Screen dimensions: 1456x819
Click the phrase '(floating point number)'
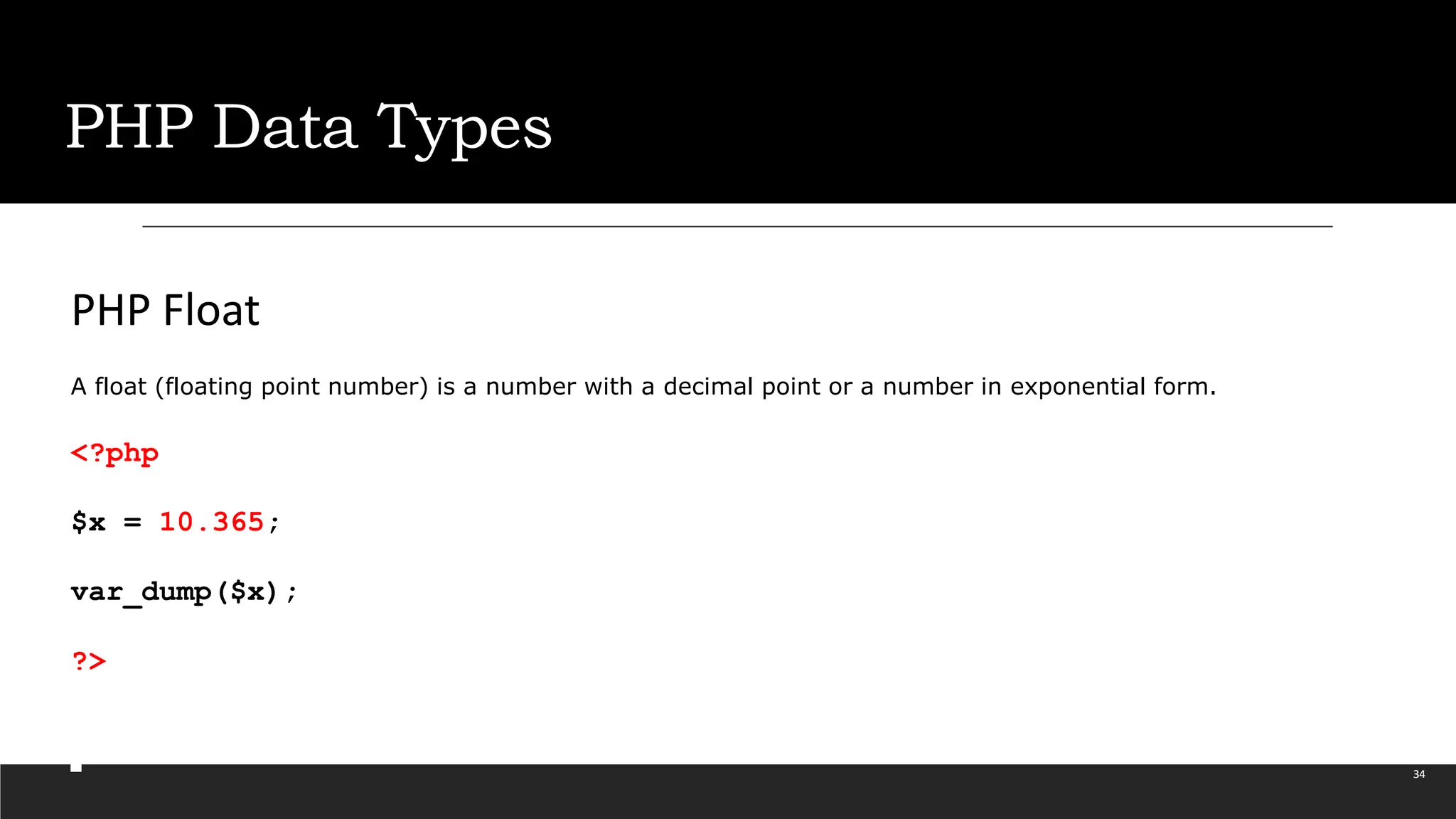click(291, 387)
